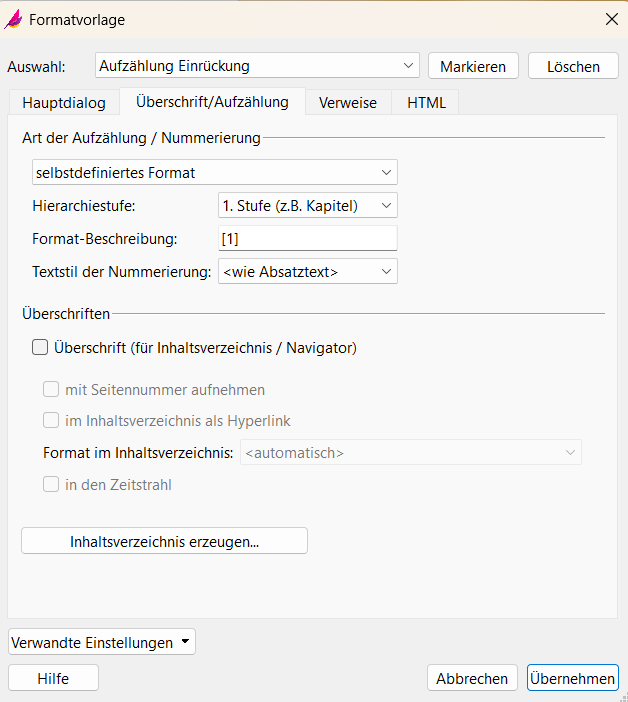Image resolution: width=628 pixels, height=702 pixels.
Task: Open the Hierarchiestufe dropdown
Action: pyautogui.click(x=307, y=206)
